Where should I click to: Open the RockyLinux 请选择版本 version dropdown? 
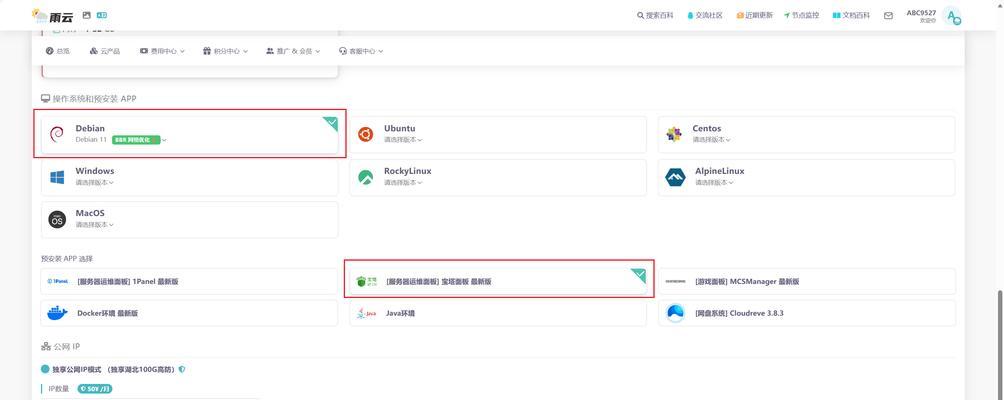[x=403, y=182]
